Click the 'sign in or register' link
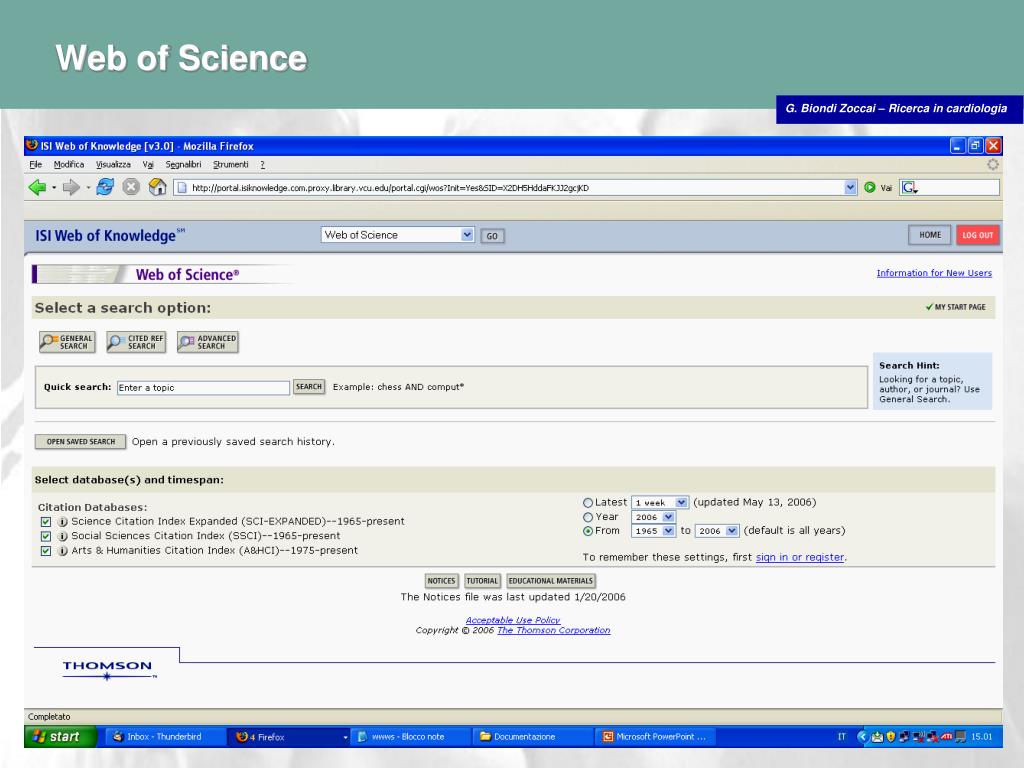 point(800,557)
